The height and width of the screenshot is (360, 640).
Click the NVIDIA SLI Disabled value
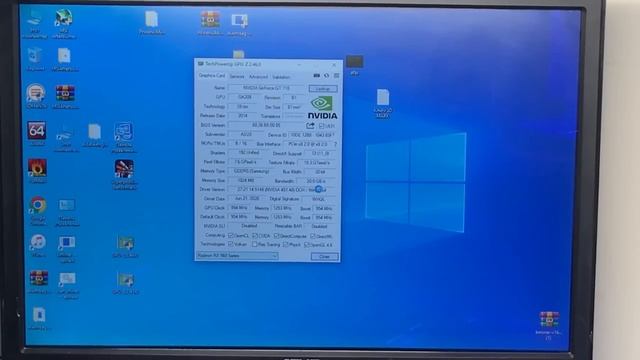249,225
